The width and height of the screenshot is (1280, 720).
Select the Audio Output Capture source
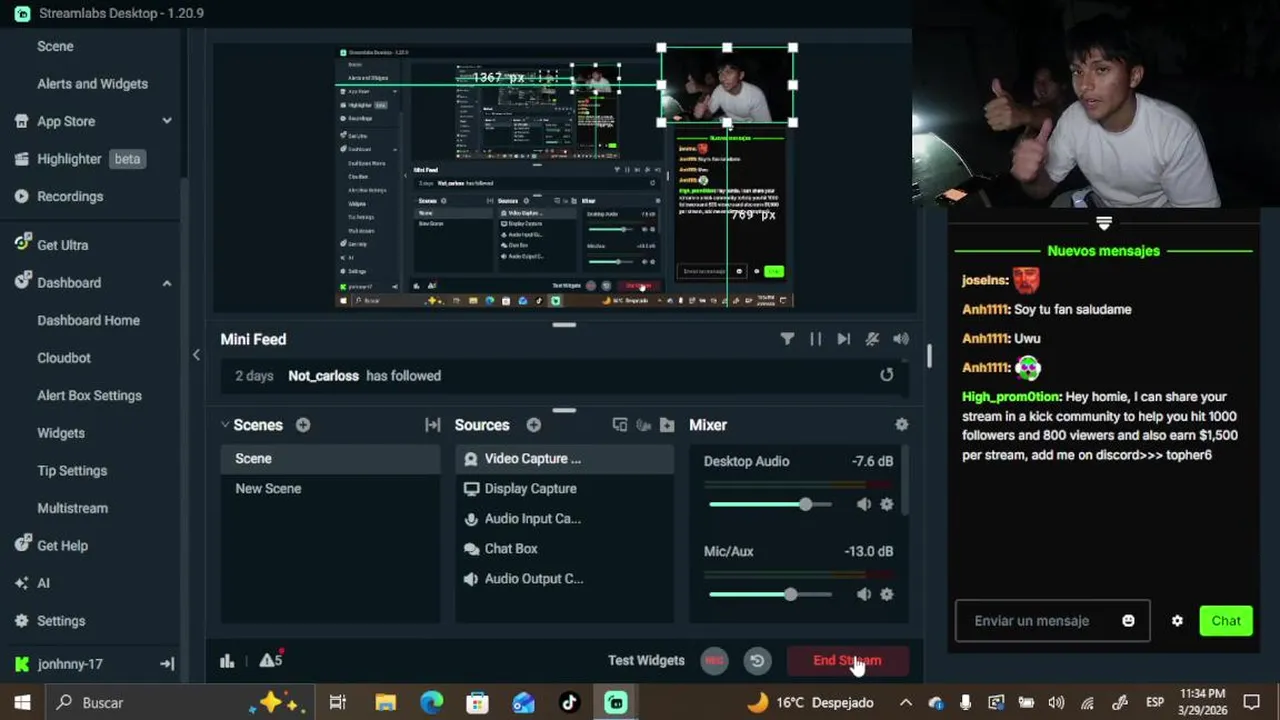tap(565, 578)
